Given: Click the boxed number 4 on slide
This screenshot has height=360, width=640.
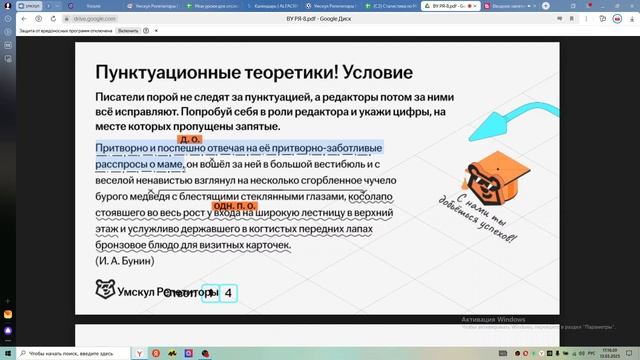Looking at the screenshot, I should coord(228,293).
